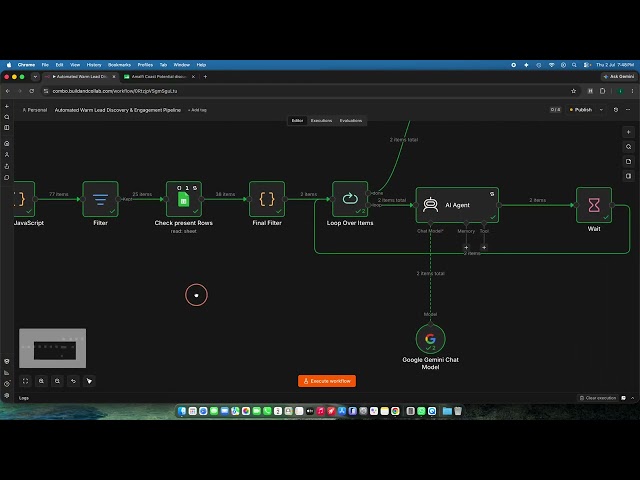Expand the Publish dropdown arrow
Image resolution: width=640 pixels, height=480 pixels.
pos(601,110)
